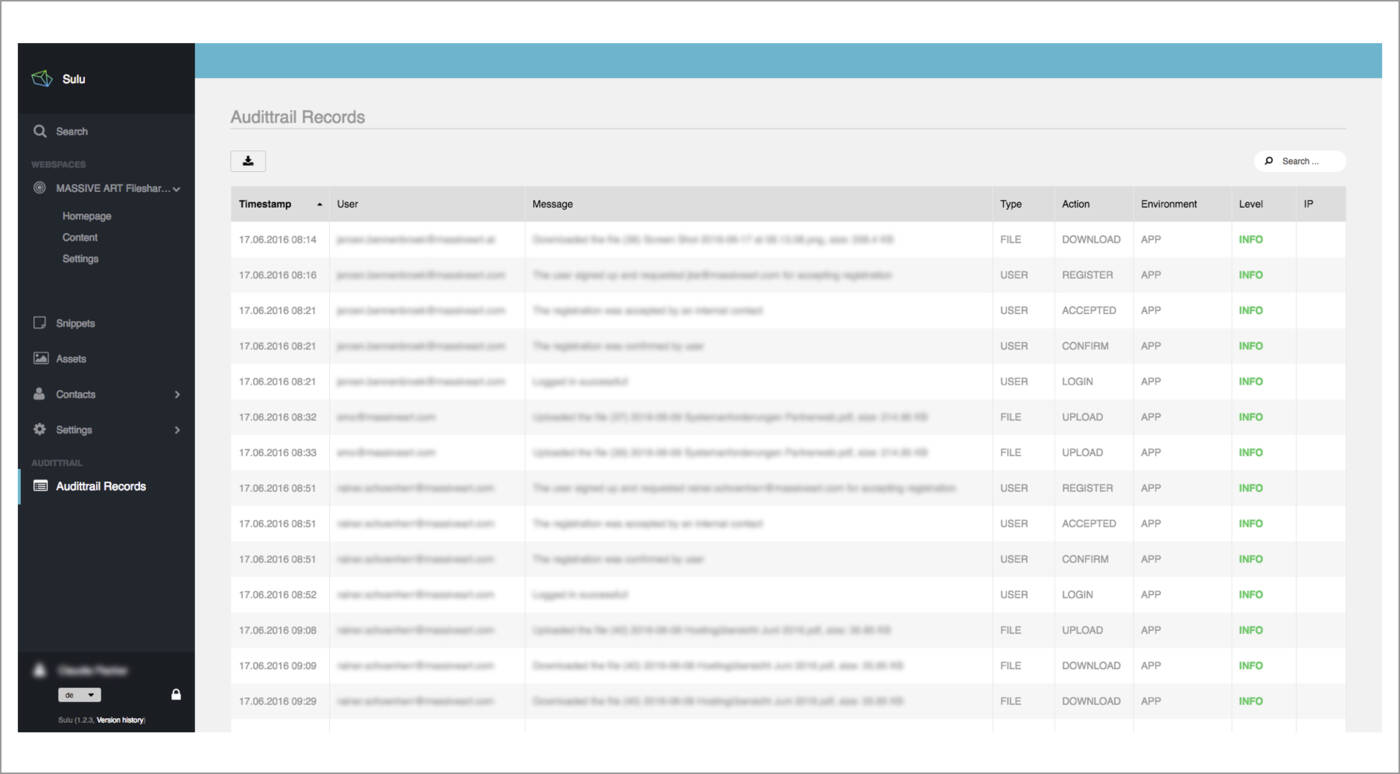Click the export download icon above the table
Screen dimensions: 1400x774
pos(248,160)
